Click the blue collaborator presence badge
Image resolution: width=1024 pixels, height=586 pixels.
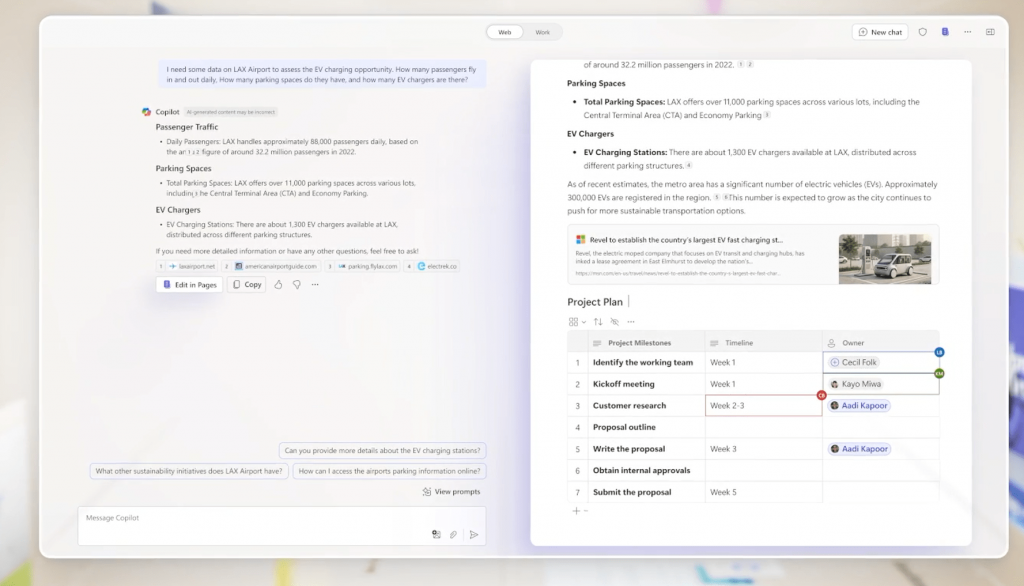939,352
